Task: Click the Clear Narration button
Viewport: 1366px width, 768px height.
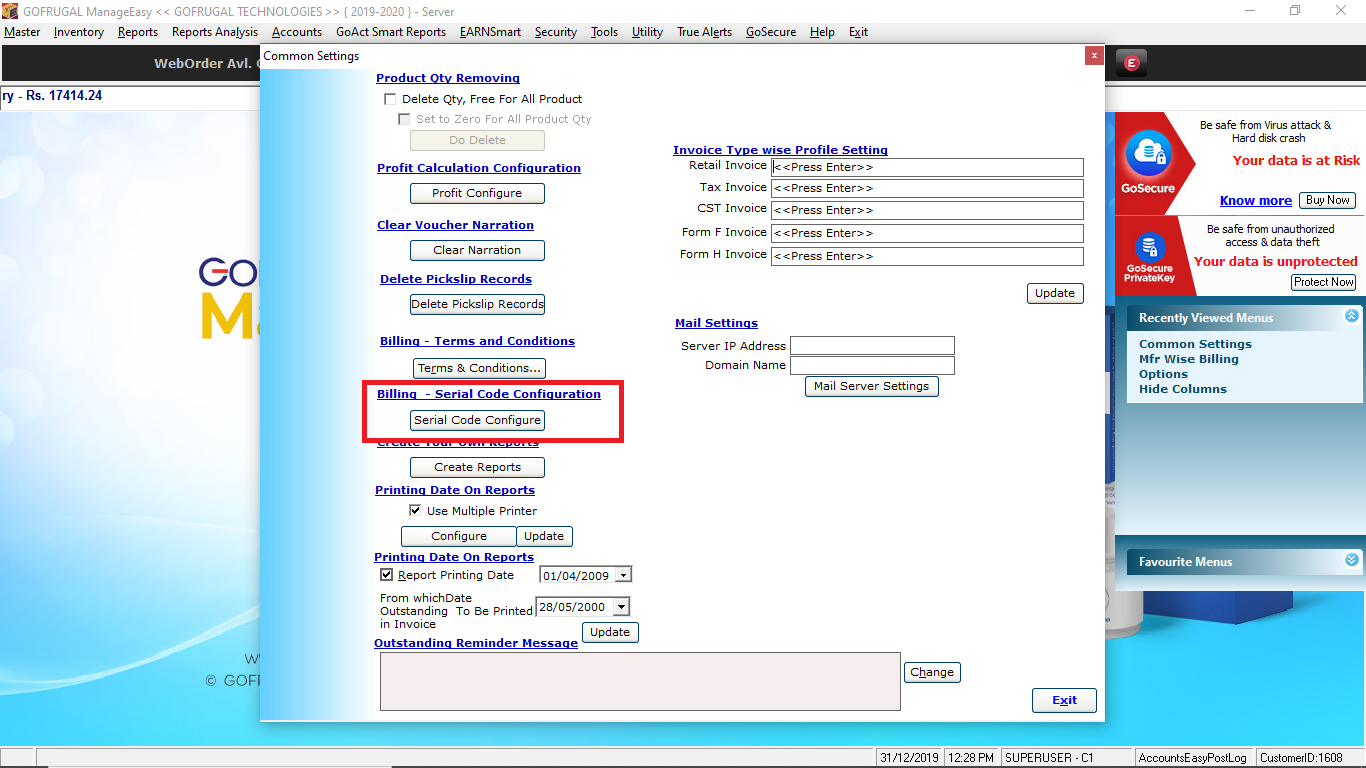Action: [x=477, y=250]
